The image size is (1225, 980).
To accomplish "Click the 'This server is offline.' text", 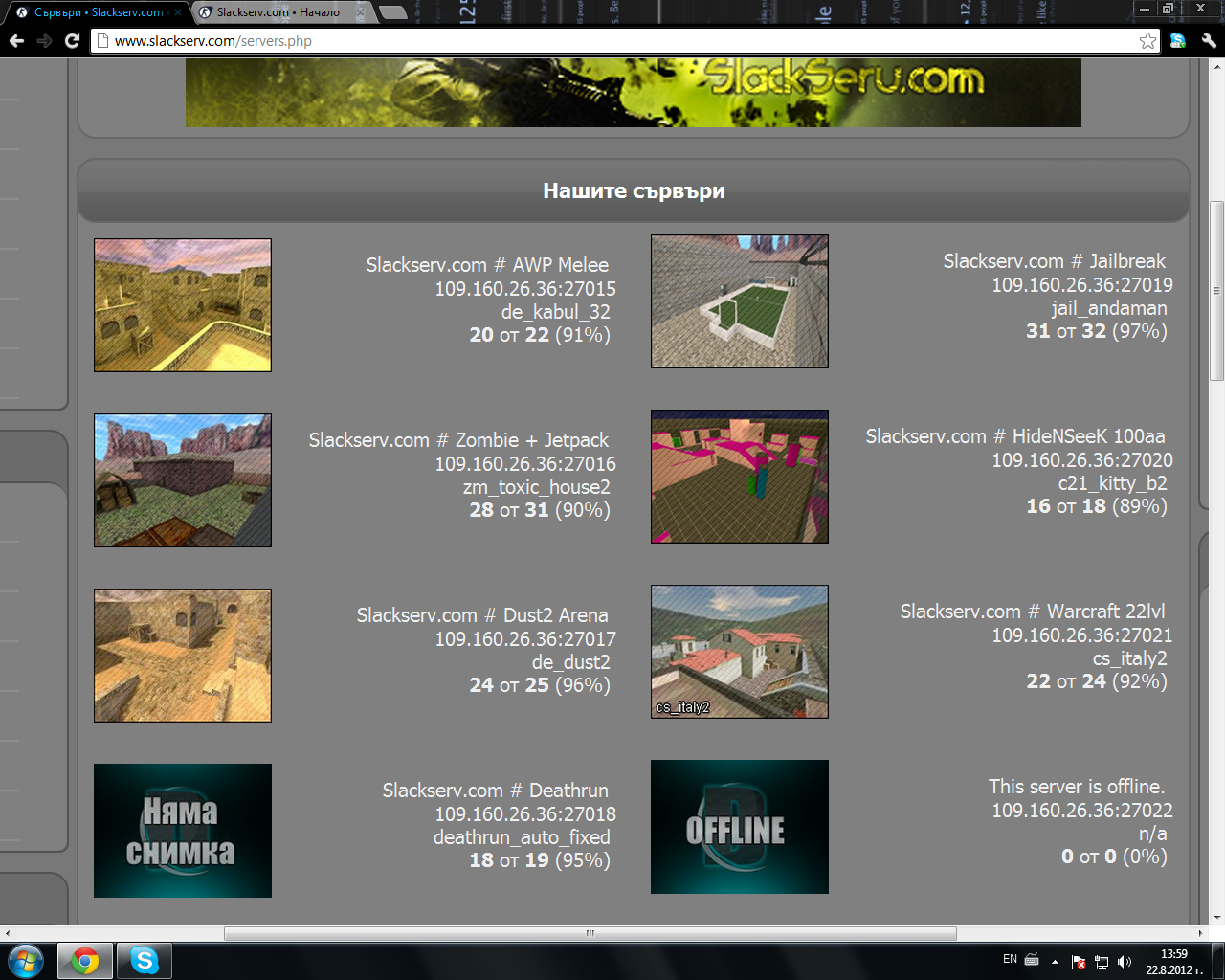I will point(1077,787).
